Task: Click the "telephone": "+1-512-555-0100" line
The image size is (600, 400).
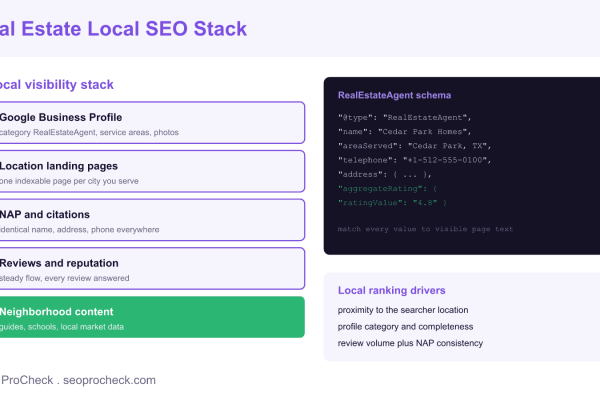Action: point(414,160)
